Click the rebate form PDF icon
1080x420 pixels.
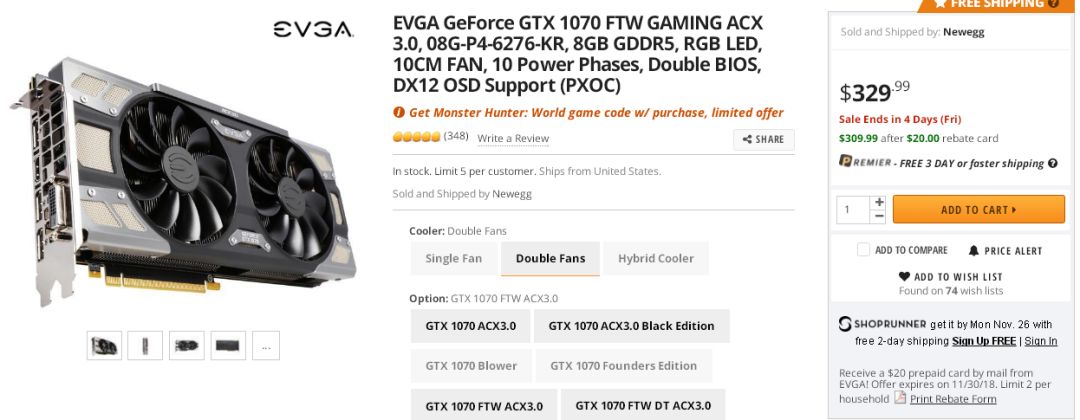tap(900, 398)
